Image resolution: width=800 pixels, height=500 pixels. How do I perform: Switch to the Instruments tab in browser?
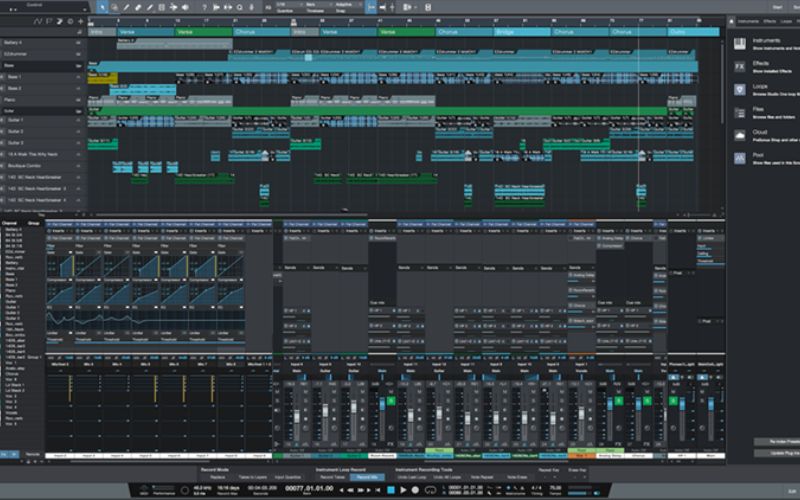(x=748, y=21)
